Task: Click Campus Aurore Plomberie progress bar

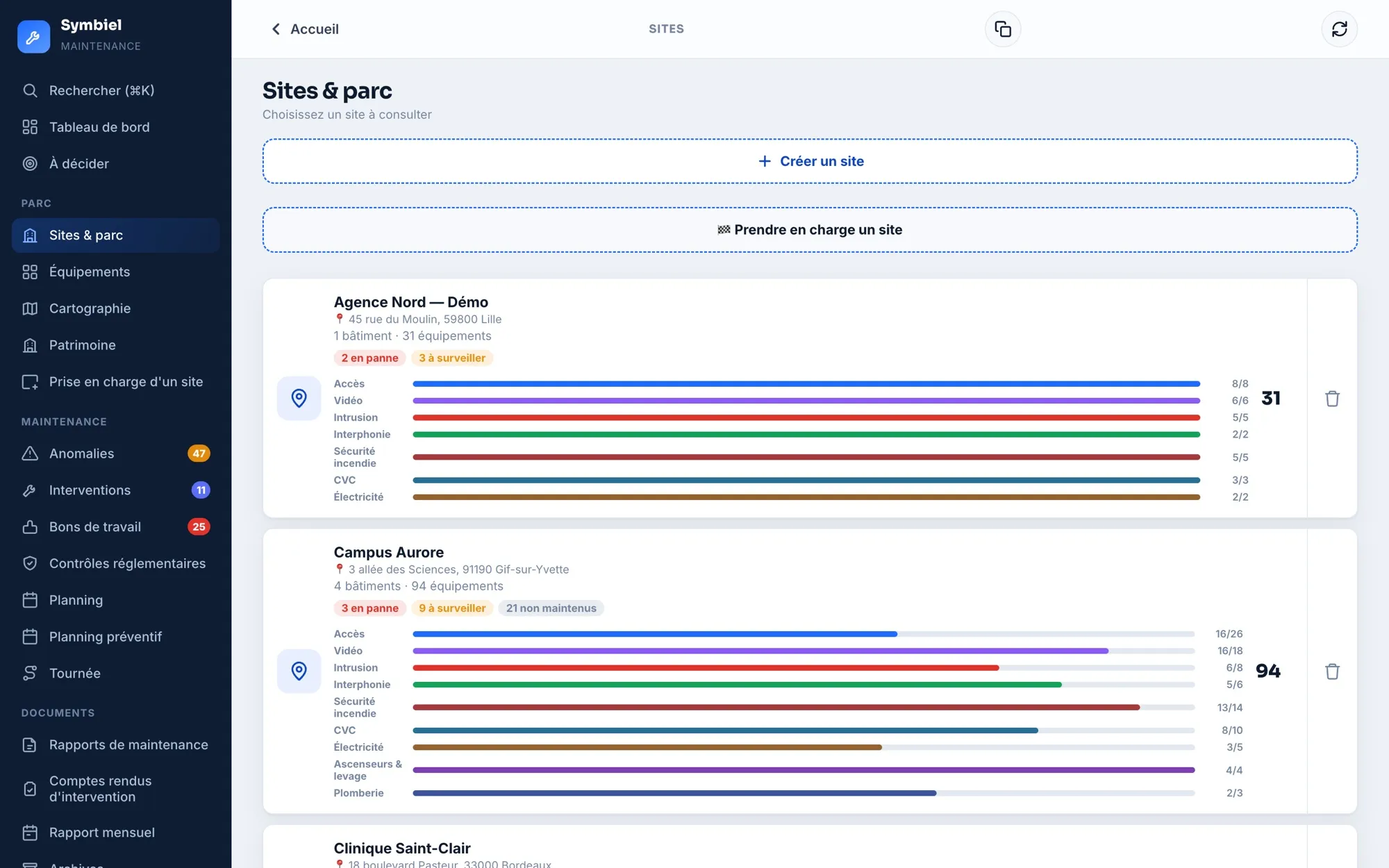Action: (804, 793)
